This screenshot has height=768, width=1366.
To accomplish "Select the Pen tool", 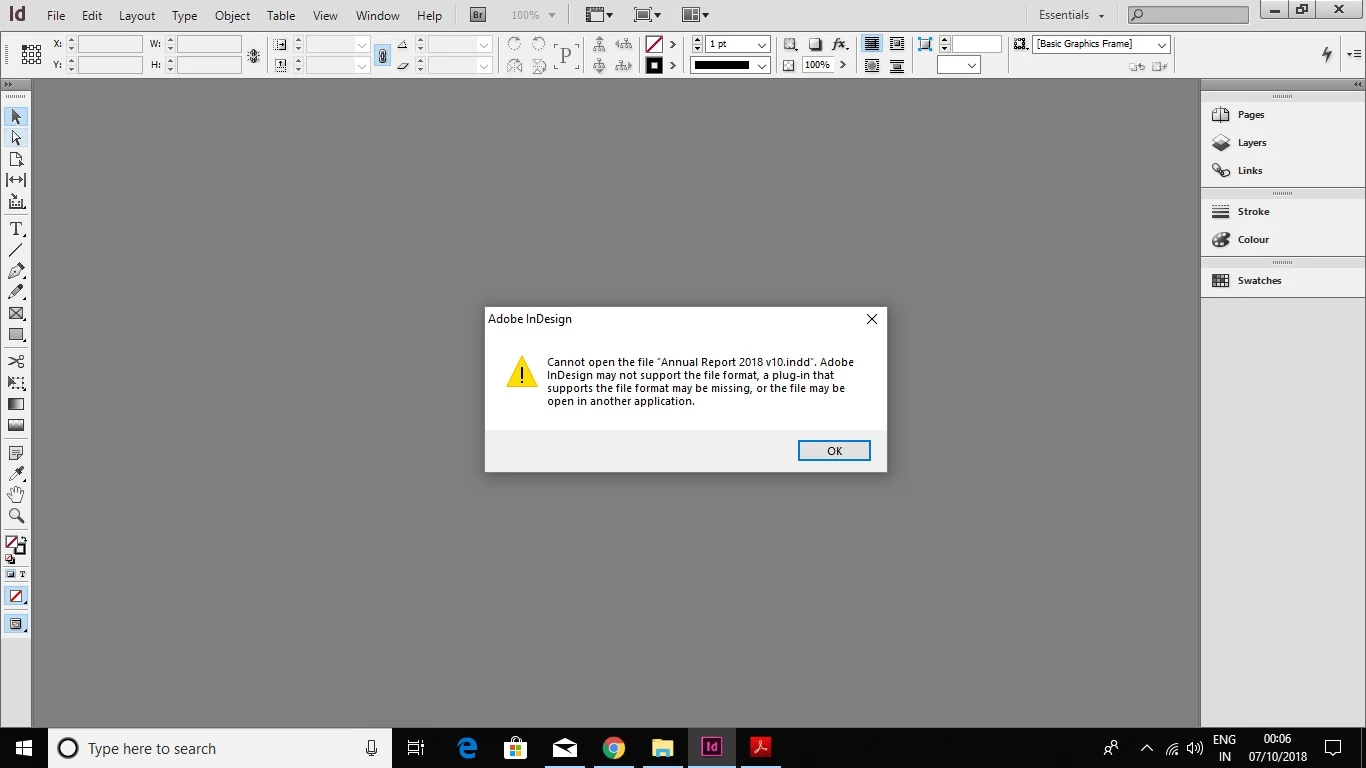I will coord(16,271).
